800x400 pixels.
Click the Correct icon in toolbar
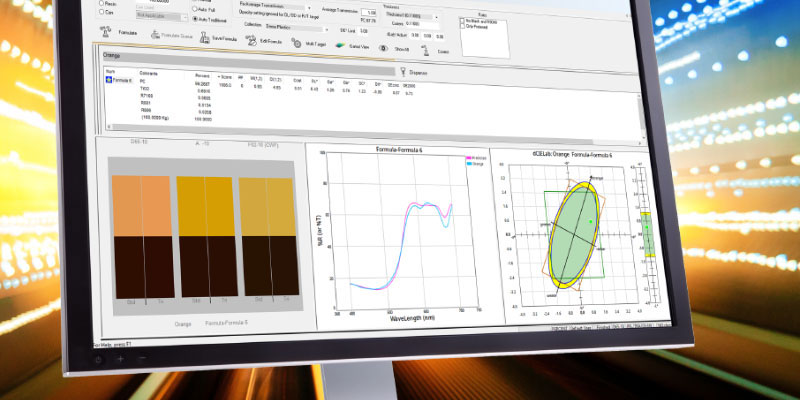click(x=426, y=50)
